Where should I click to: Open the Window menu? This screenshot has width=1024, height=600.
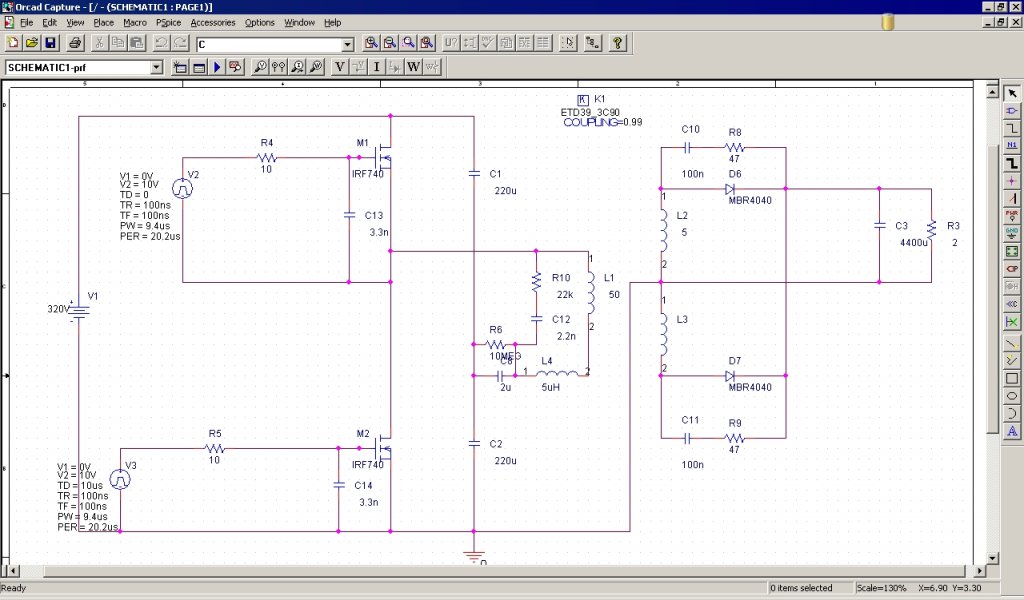299,22
